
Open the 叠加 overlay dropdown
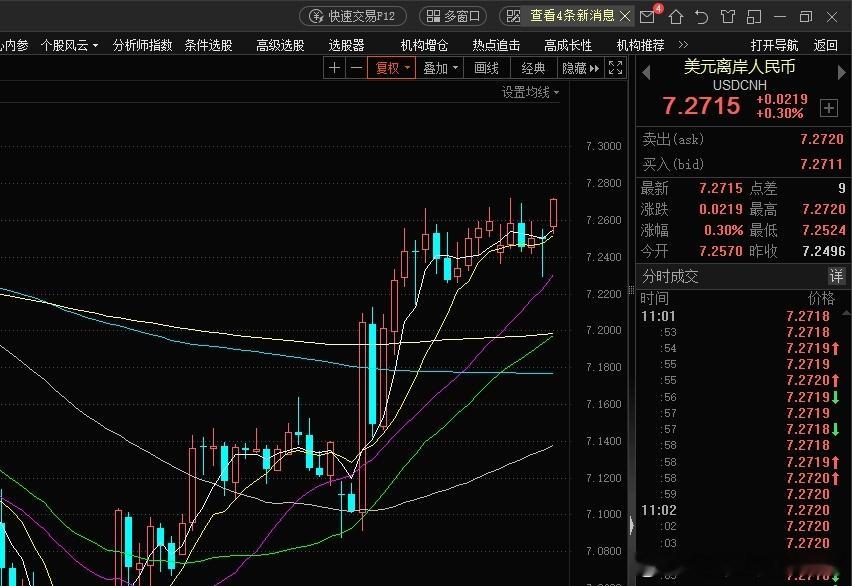click(440, 68)
